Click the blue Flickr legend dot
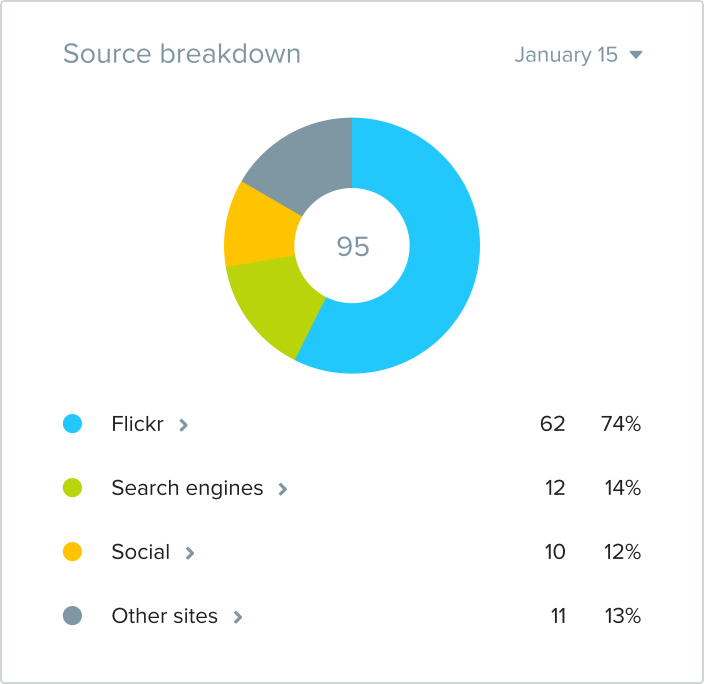 (x=72, y=424)
